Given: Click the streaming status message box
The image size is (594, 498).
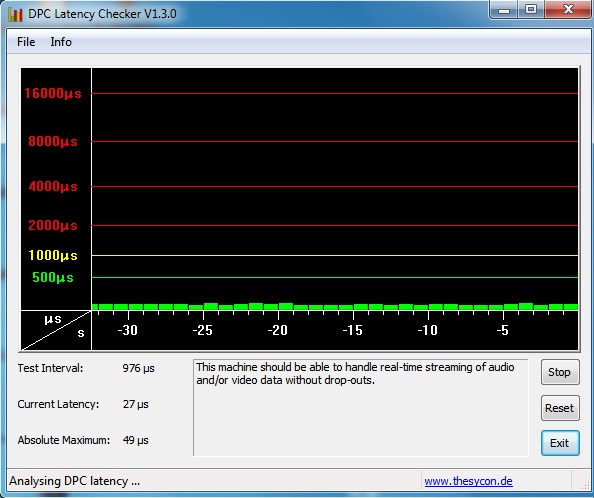Looking at the screenshot, I should click(x=361, y=407).
